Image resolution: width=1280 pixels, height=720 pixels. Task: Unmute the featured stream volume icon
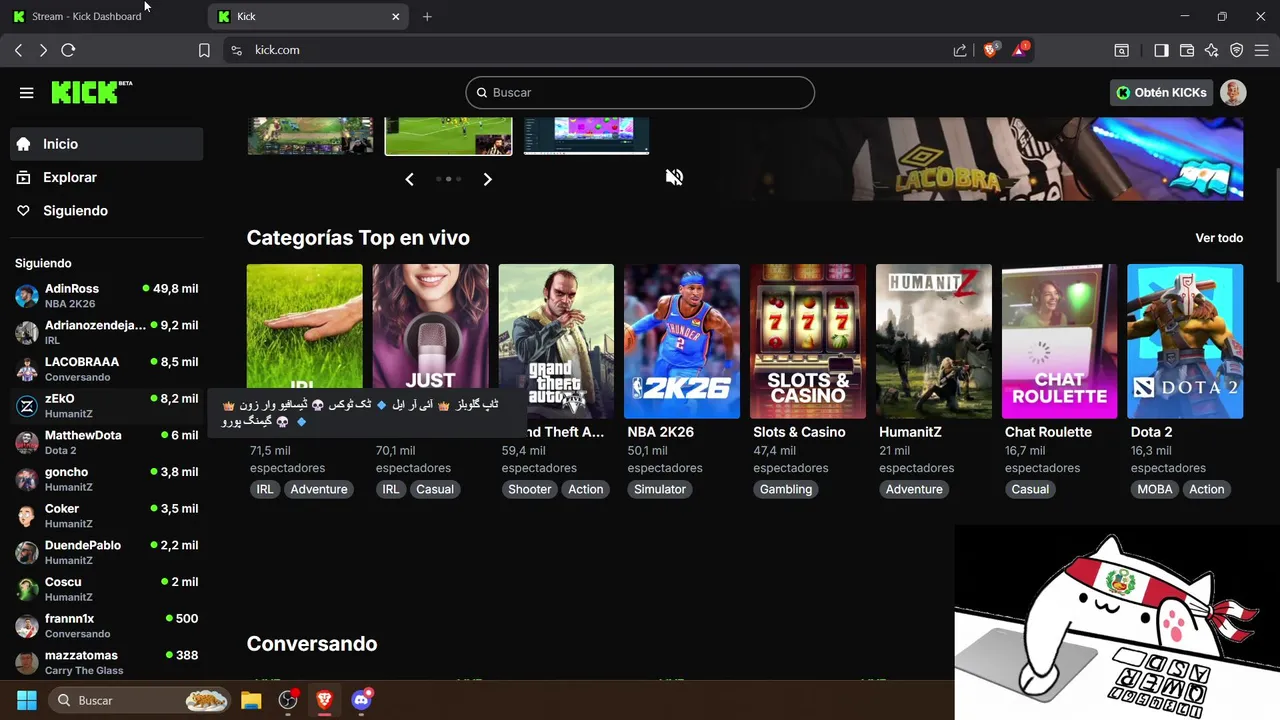[675, 177]
